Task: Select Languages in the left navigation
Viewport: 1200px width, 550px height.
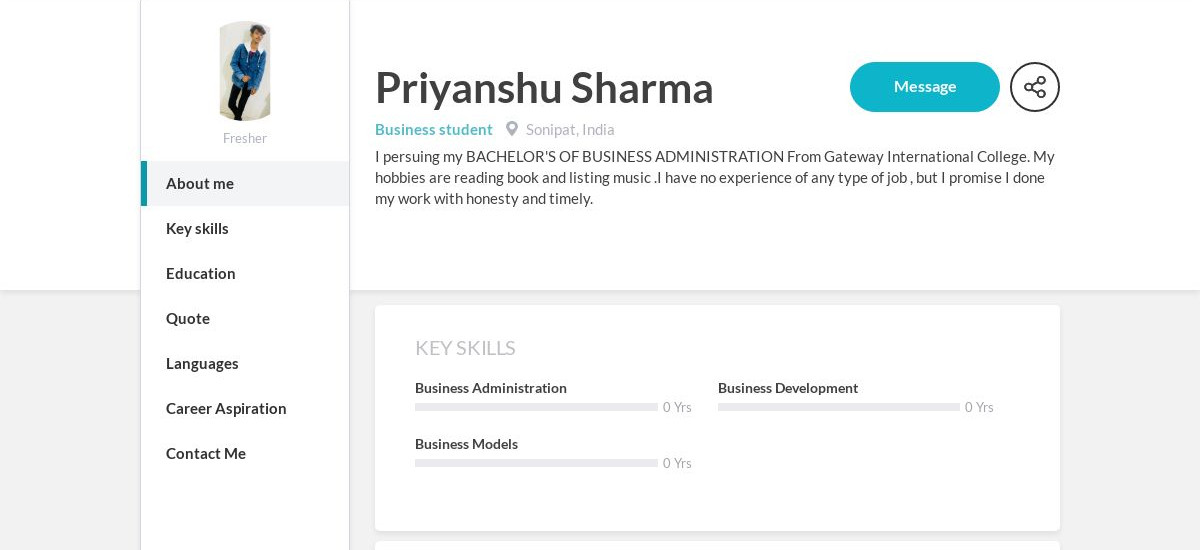Action: click(x=245, y=363)
